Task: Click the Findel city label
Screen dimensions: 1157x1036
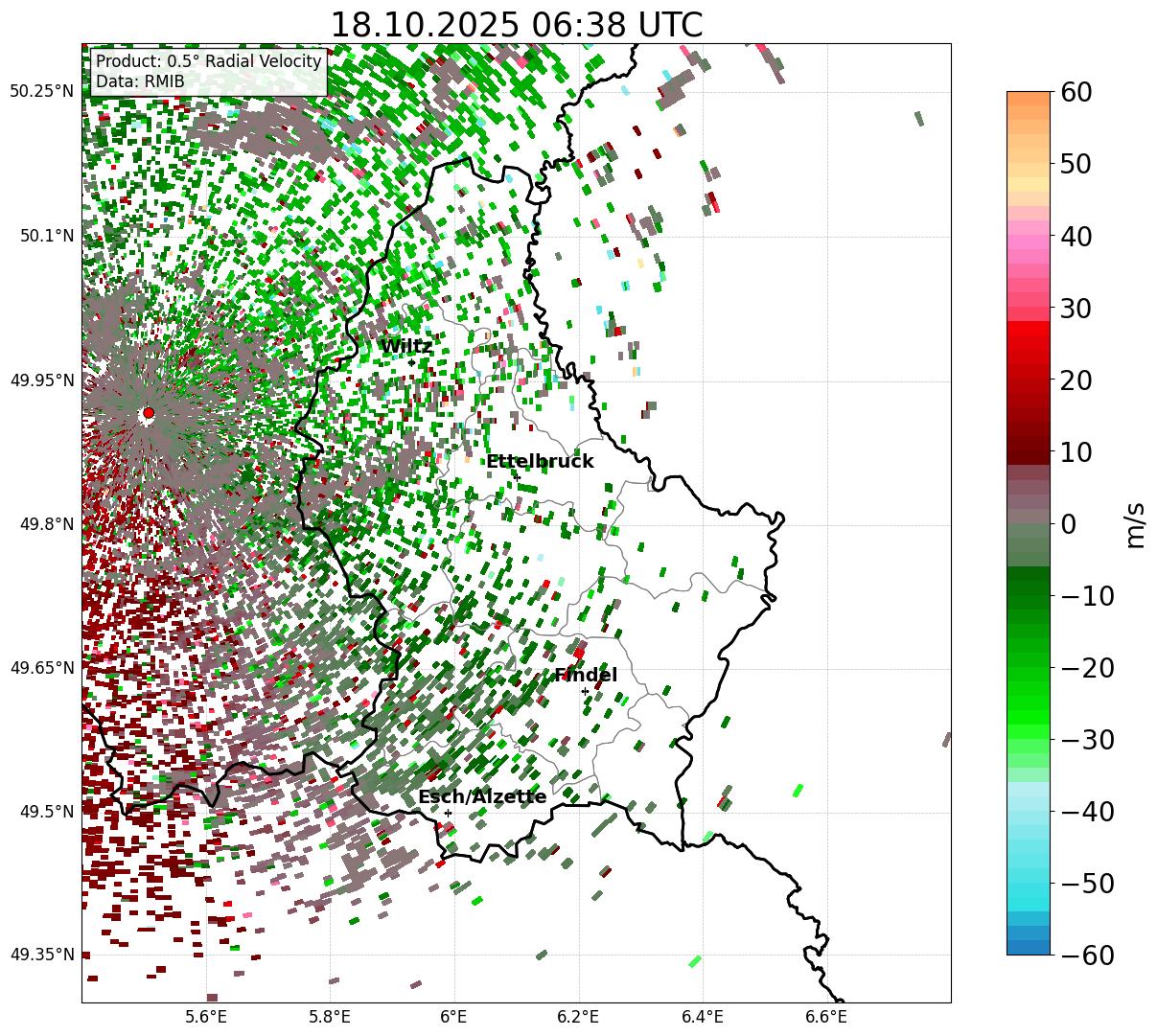Action: pos(586,676)
